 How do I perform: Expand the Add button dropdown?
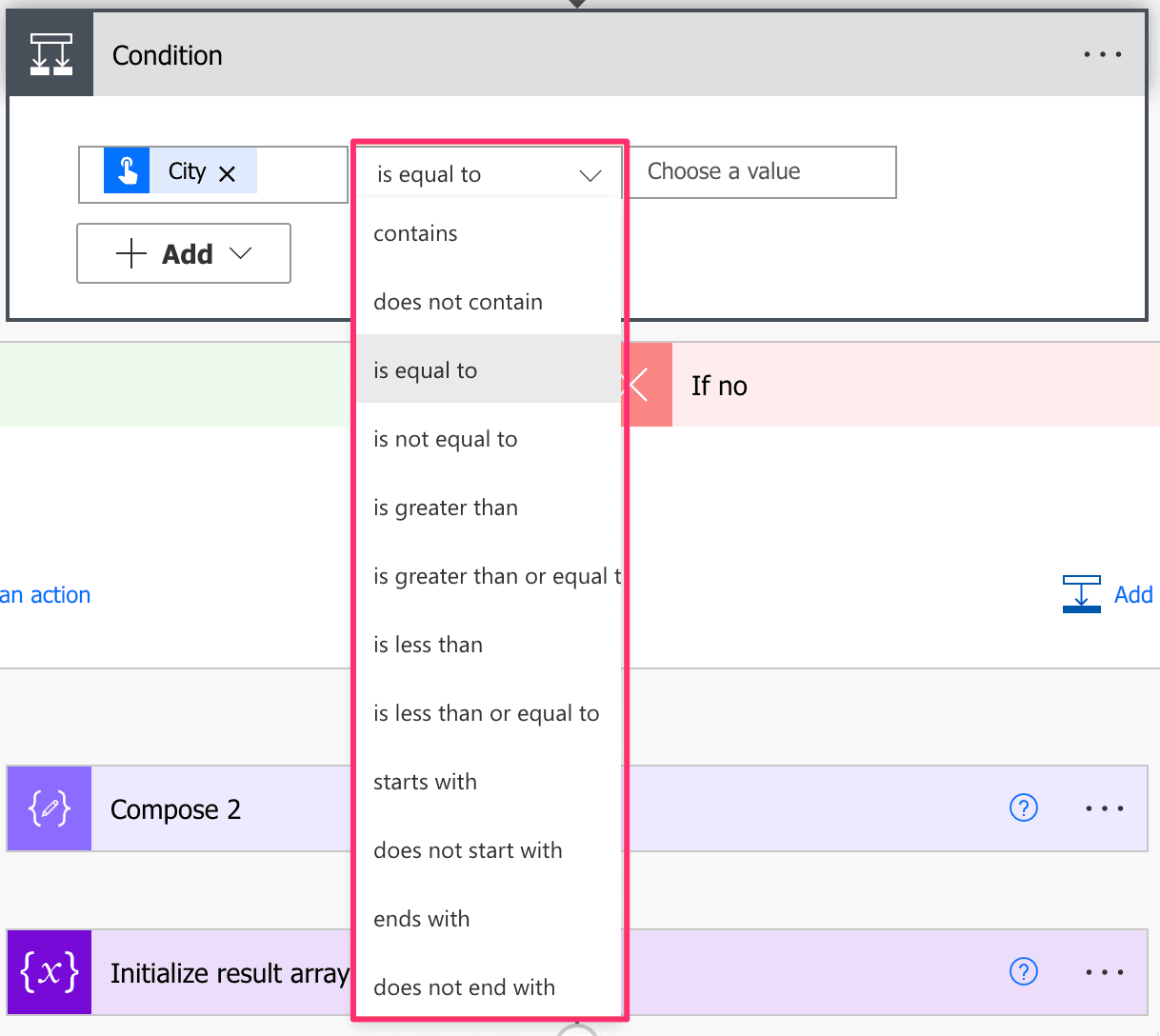tap(183, 253)
